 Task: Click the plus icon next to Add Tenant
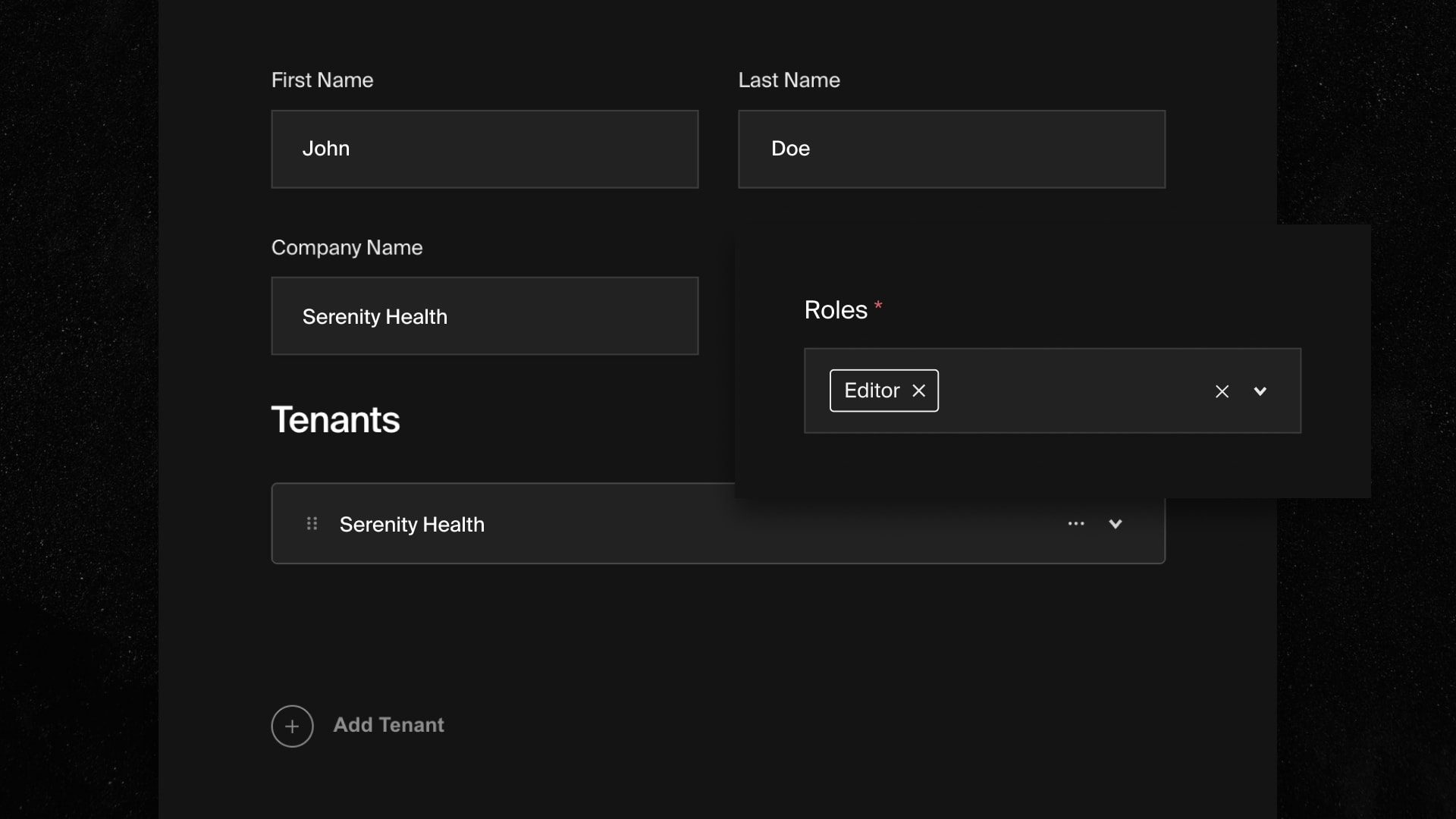click(292, 726)
